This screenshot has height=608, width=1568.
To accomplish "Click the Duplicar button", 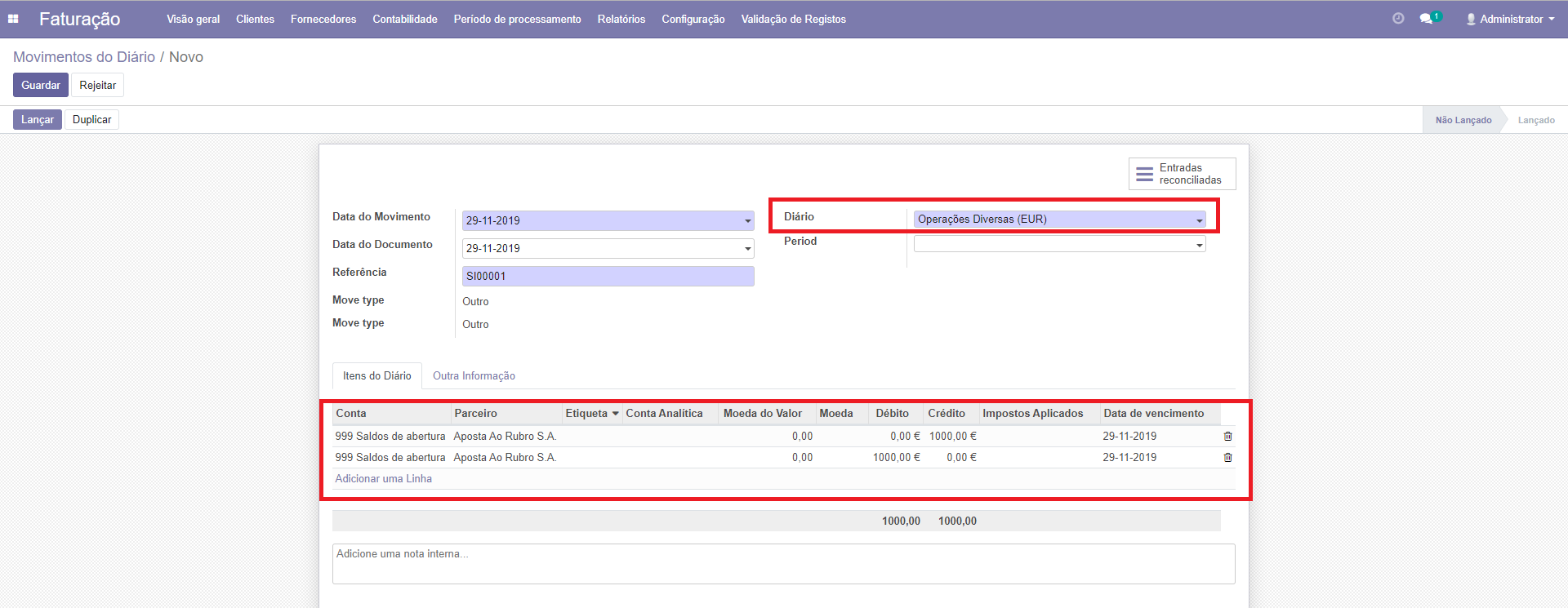I will pyautogui.click(x=91, y=120).
